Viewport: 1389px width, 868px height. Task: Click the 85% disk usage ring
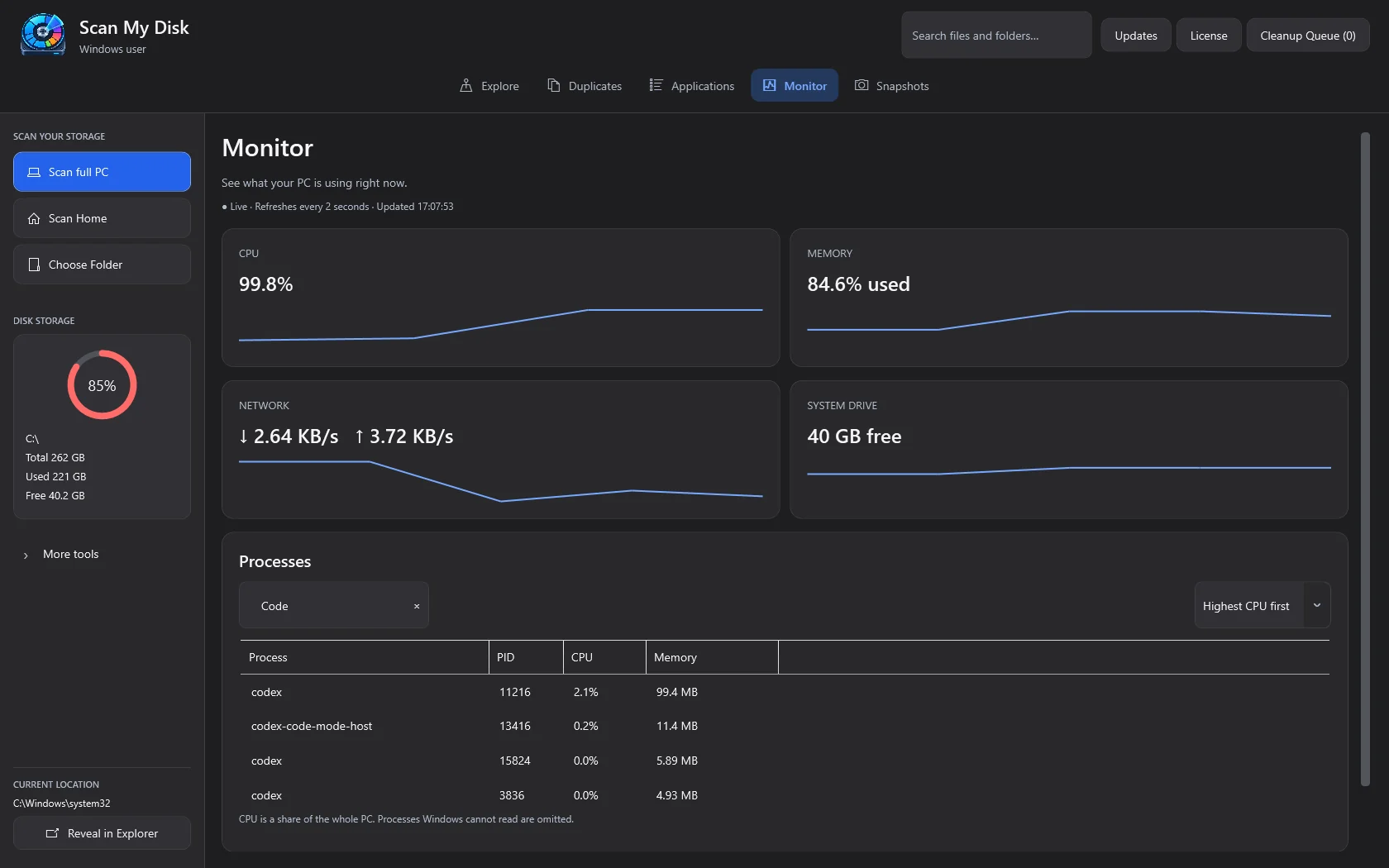102,385
